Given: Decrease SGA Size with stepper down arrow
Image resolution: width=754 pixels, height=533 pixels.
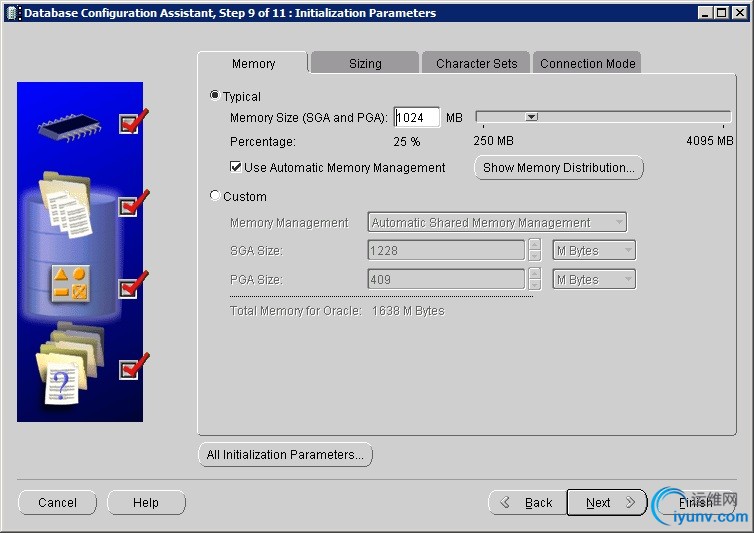Looking at the screenshot, I should pos(534,255).
